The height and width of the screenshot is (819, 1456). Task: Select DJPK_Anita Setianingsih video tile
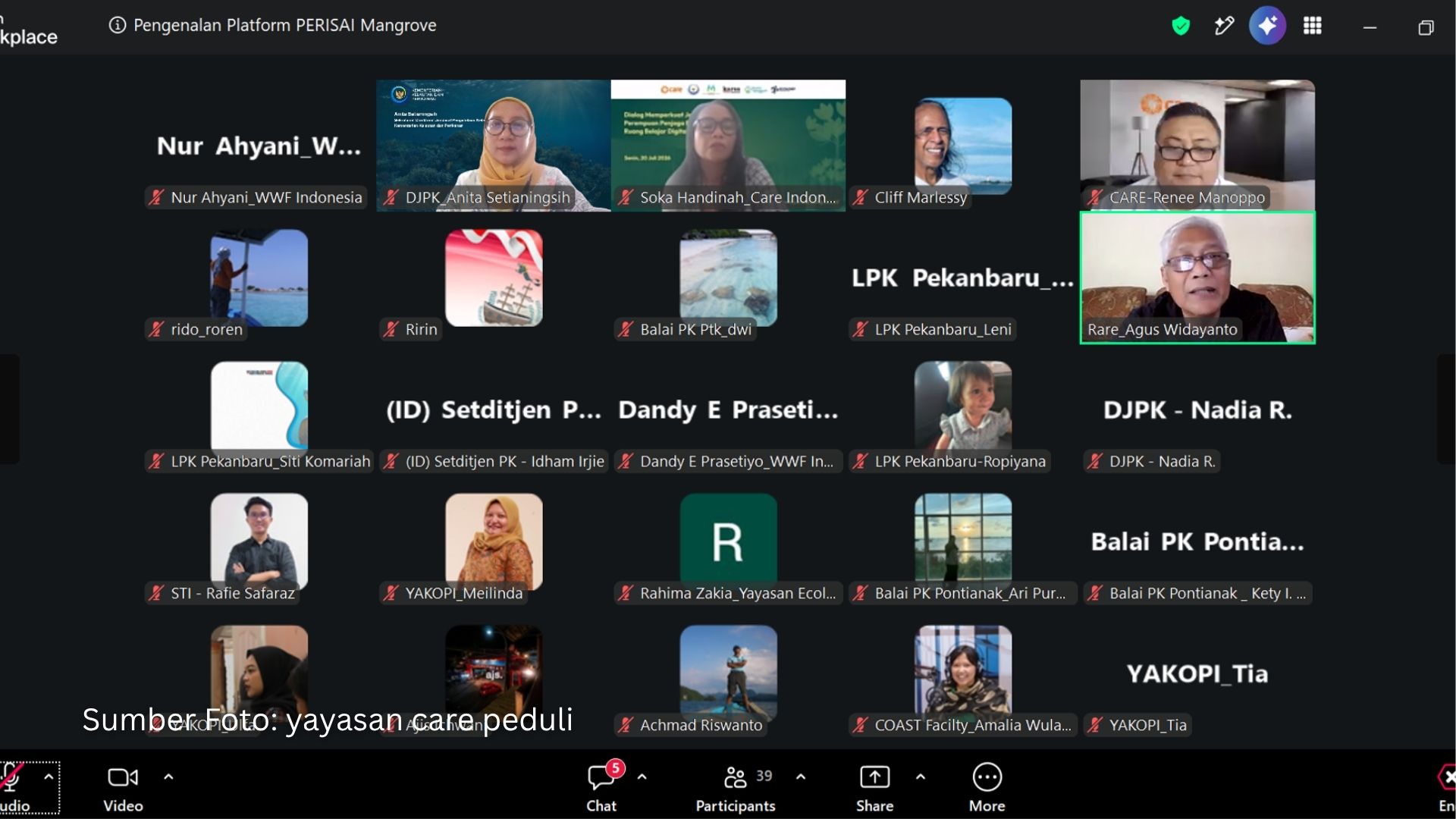click(x=494, y=146)
